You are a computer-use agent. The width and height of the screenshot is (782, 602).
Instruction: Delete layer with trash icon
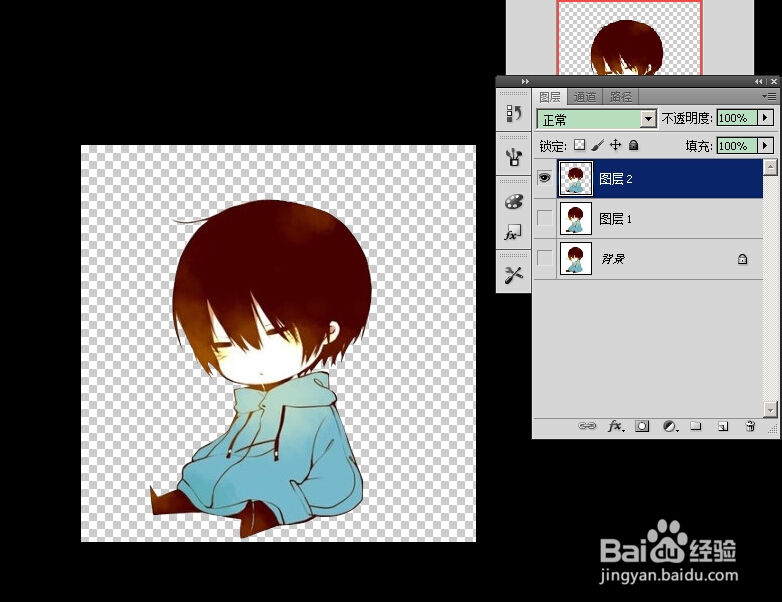coord(750,426)
